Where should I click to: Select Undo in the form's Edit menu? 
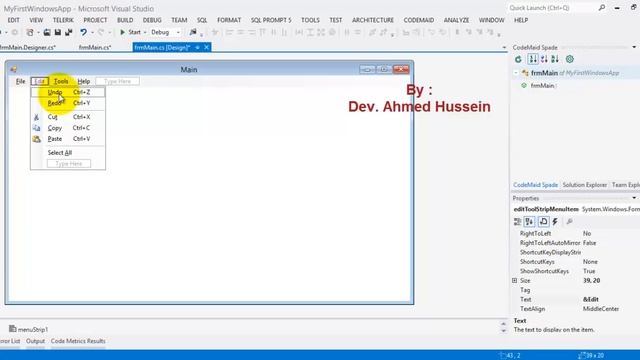coord(68,92)
